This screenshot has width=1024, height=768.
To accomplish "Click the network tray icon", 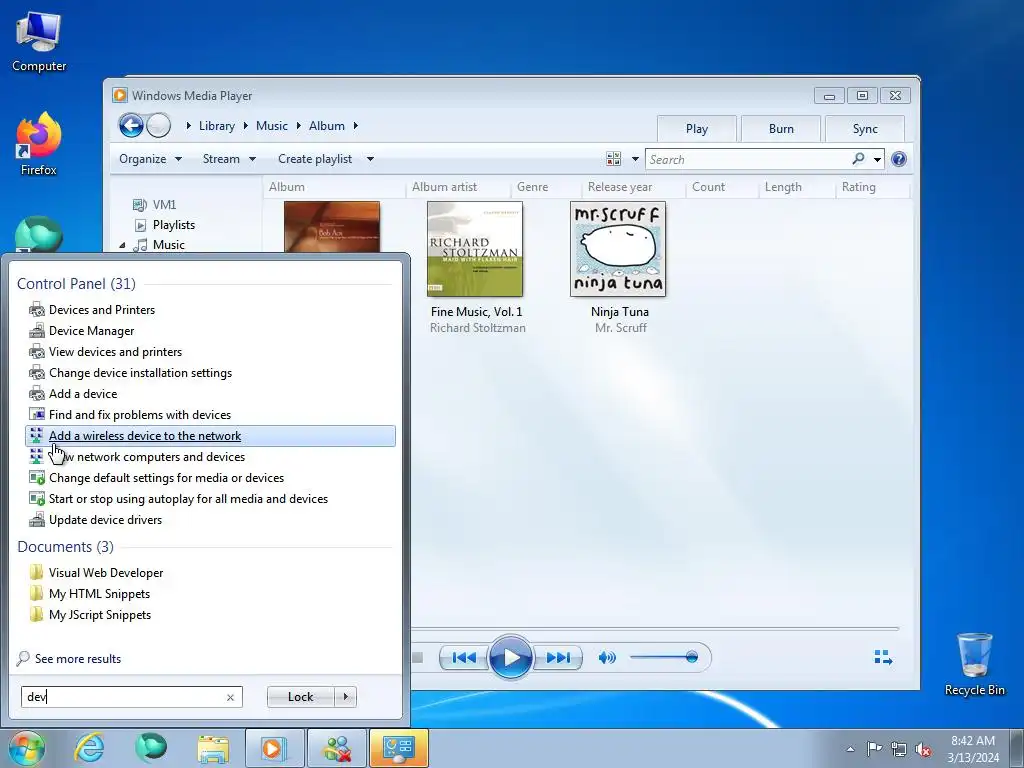I will [899, 749].
